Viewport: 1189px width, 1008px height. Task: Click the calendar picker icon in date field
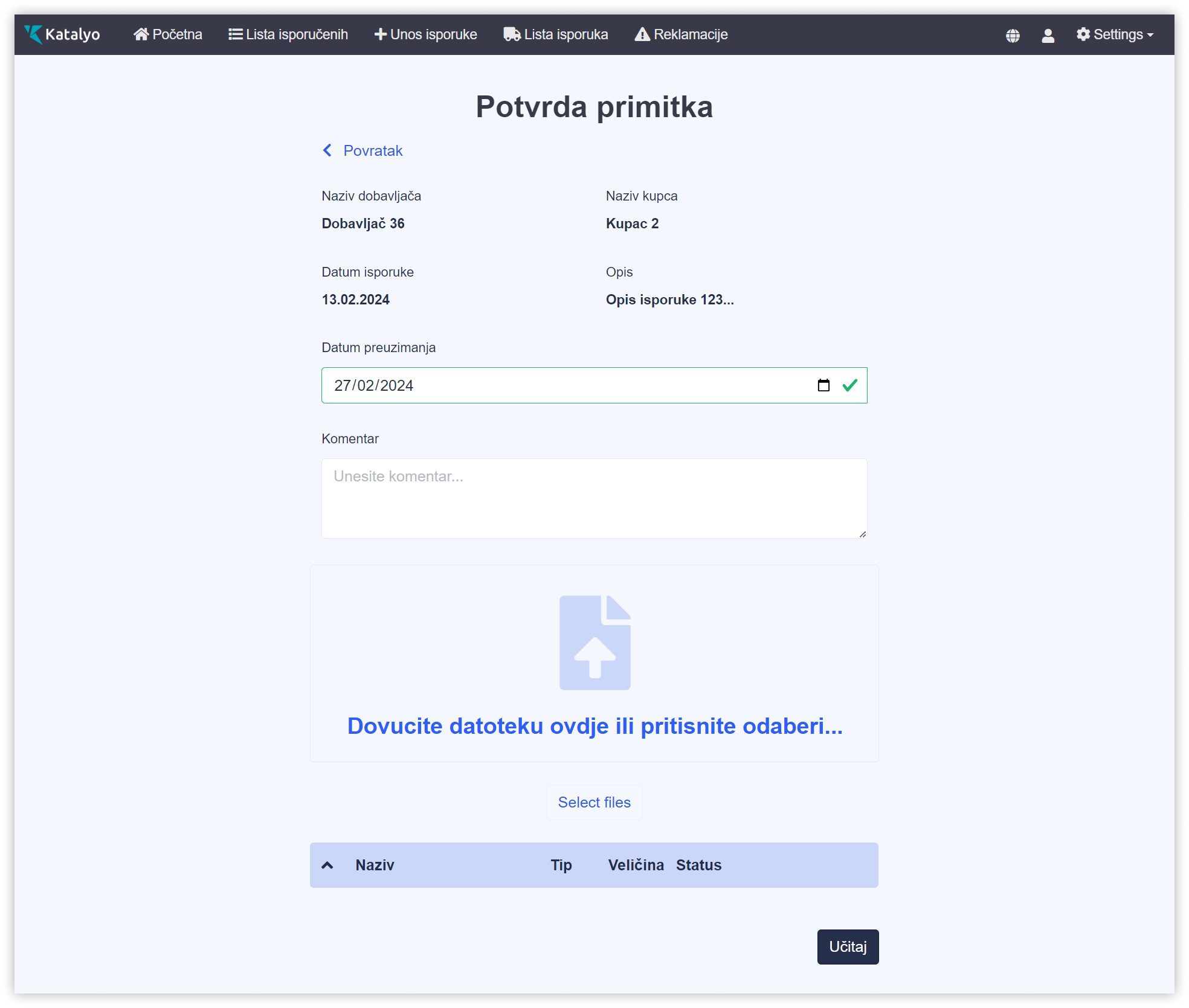click(823, 385)
